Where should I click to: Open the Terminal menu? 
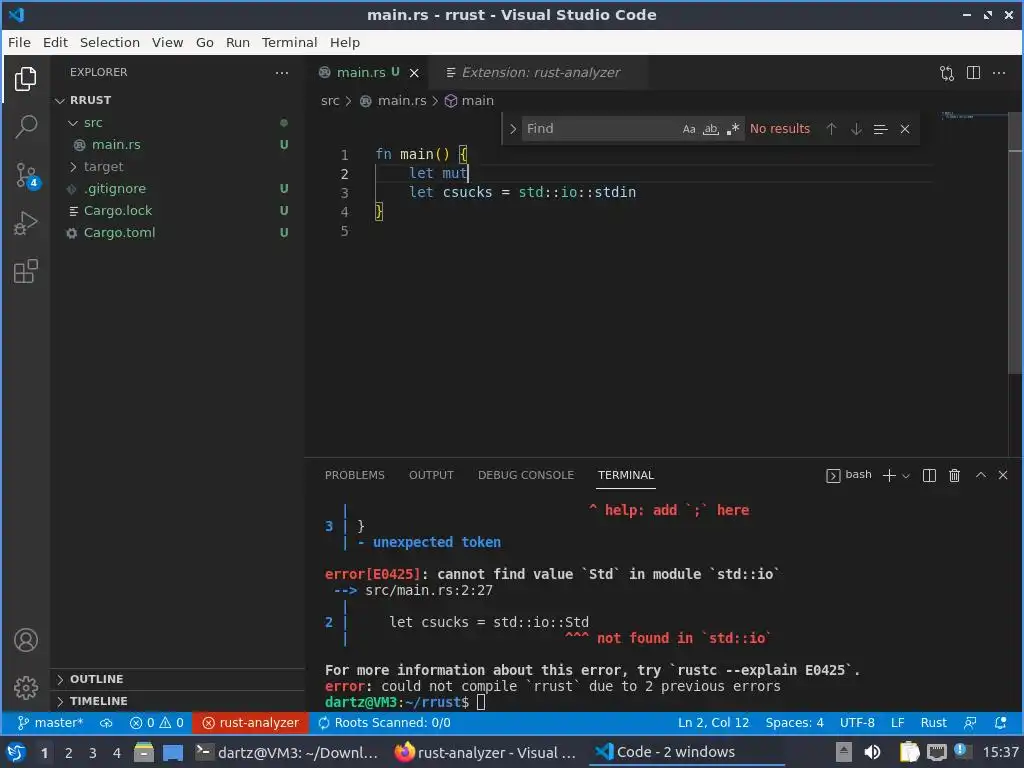(289, 42)
